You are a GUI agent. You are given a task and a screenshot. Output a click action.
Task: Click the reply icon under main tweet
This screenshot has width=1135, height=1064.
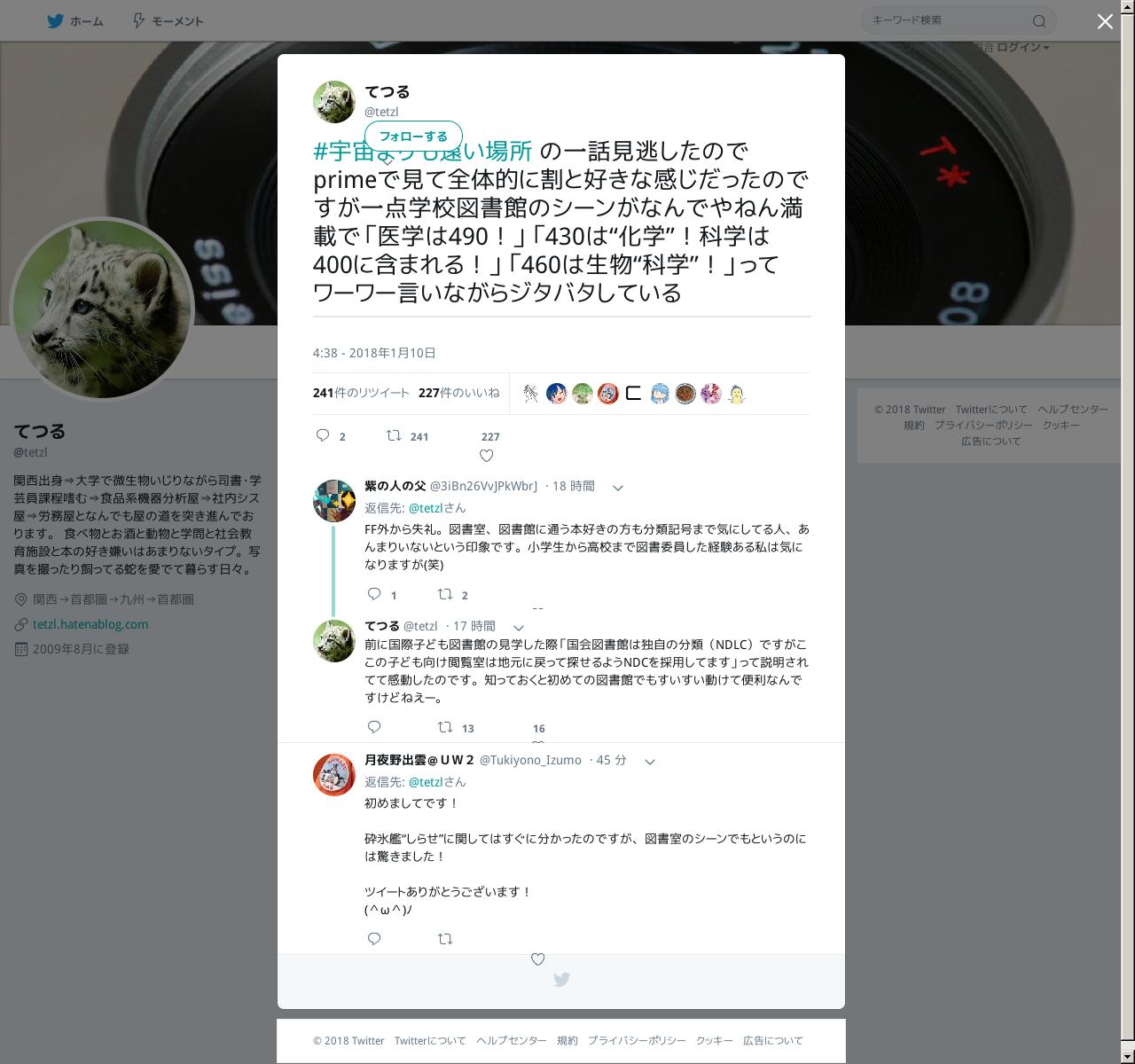323,435
